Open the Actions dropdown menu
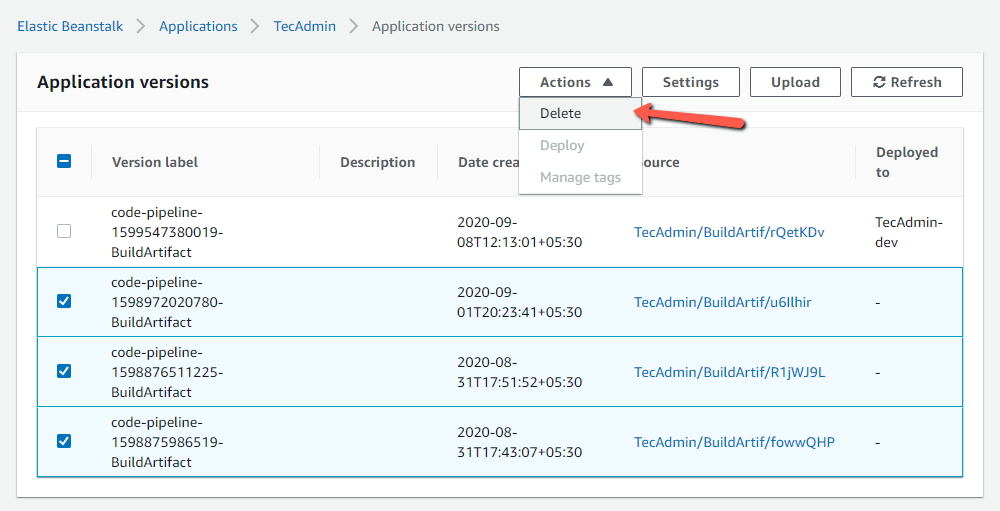This screenshot has height=511, width=1000. [x=575, y=82]
